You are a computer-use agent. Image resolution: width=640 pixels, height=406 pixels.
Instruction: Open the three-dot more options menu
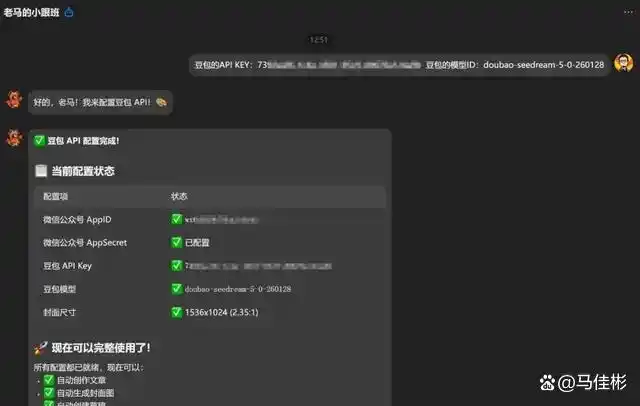pyautogui.click(x=628, y=12)
